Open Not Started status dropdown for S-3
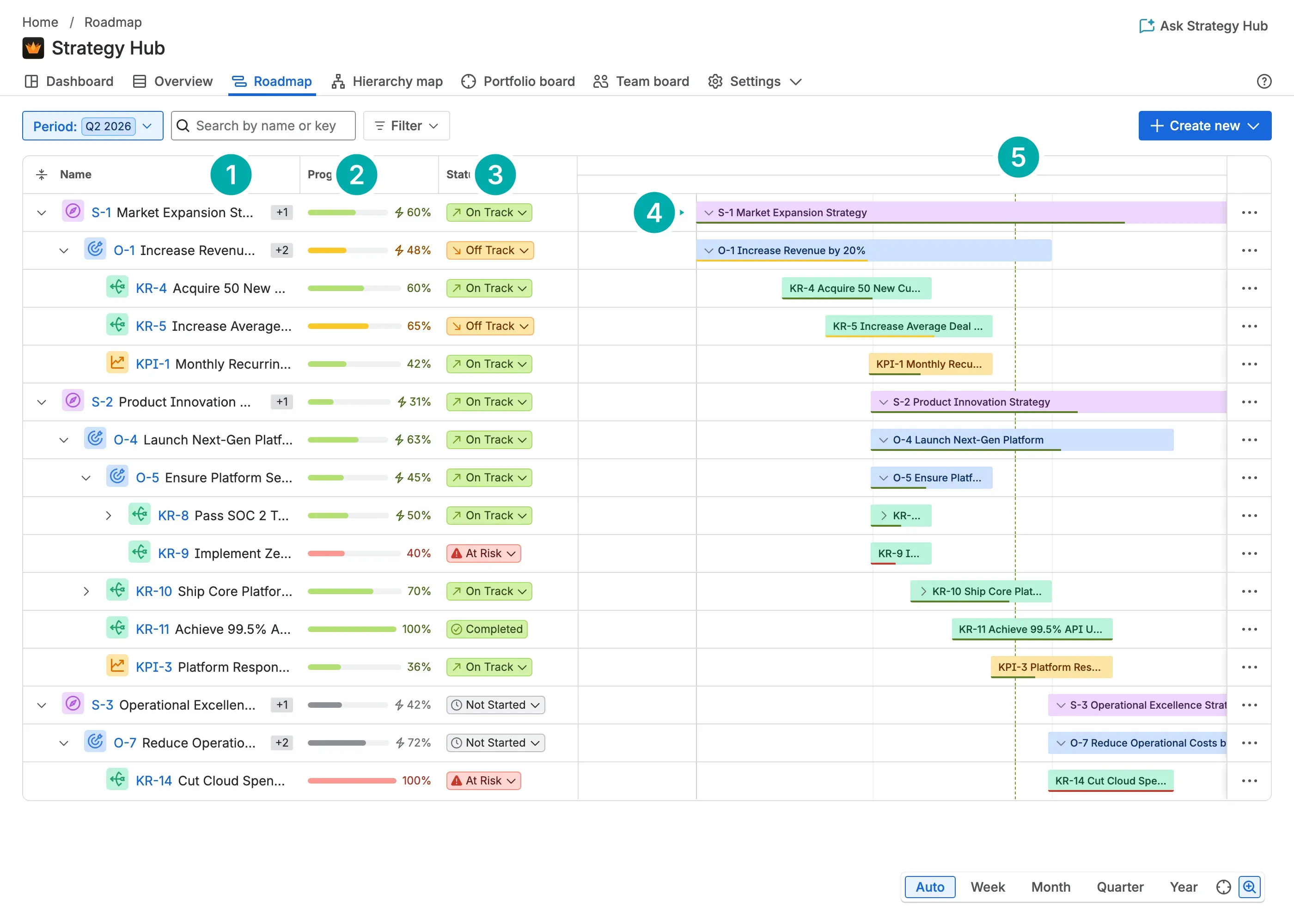 coord(495,705)
